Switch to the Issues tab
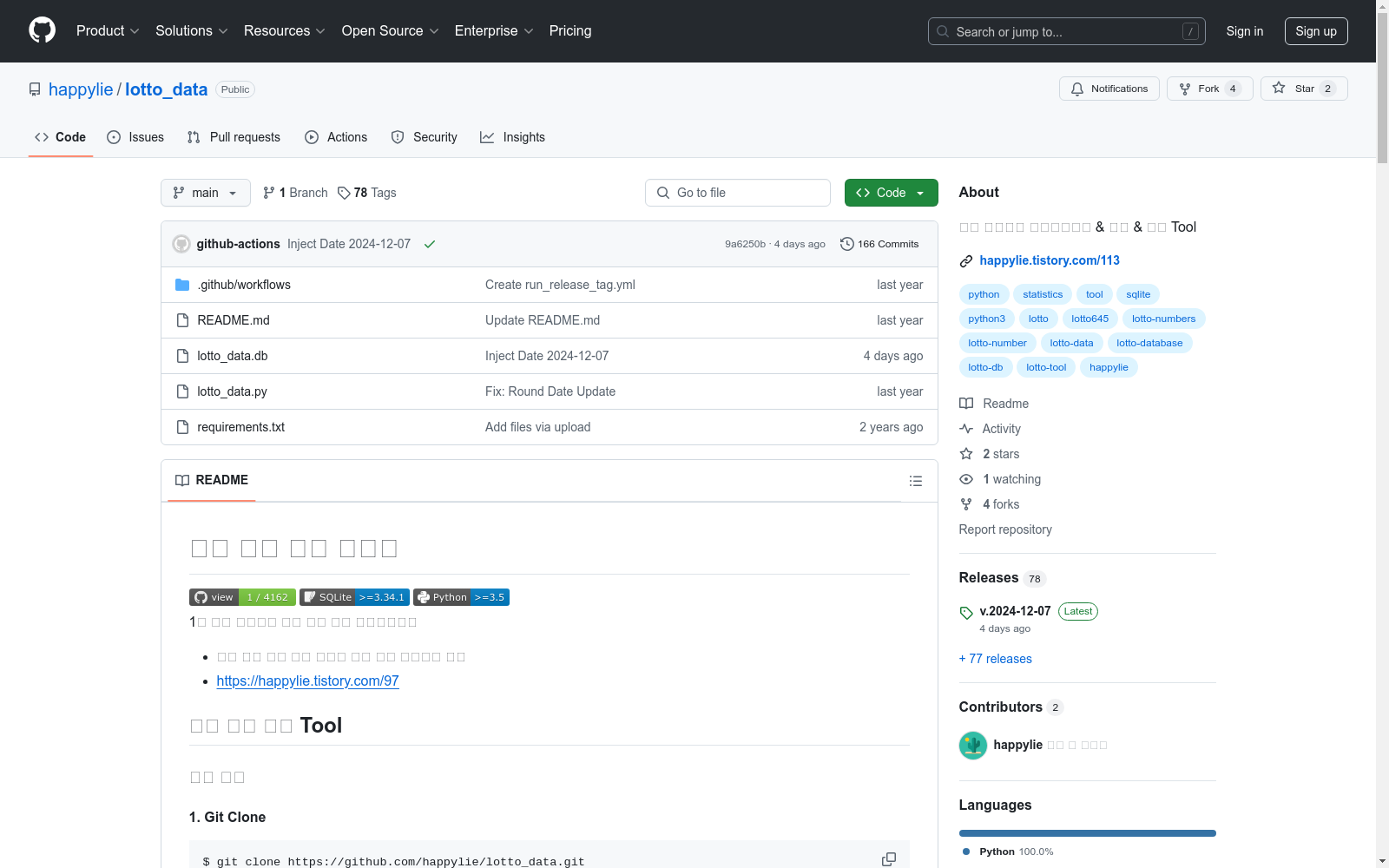The image size is (1389, 868). pyautogui.click(x=135, y=137)
